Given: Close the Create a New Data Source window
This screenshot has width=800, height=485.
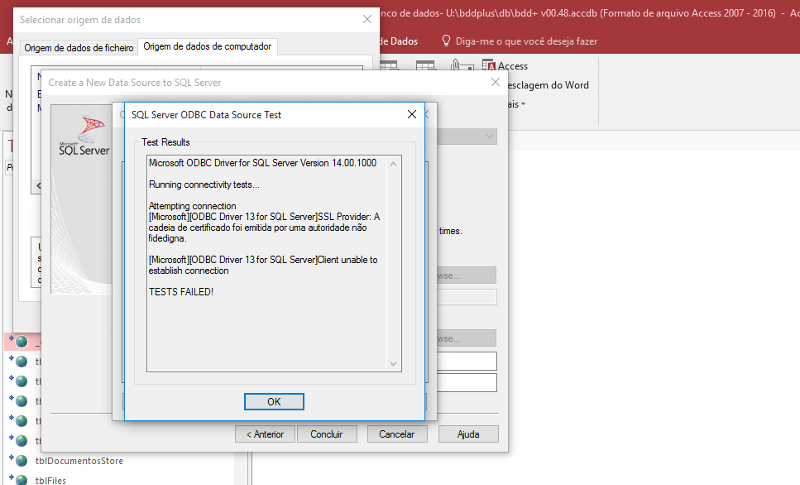Looking at the screenshot, I should 495,82.
